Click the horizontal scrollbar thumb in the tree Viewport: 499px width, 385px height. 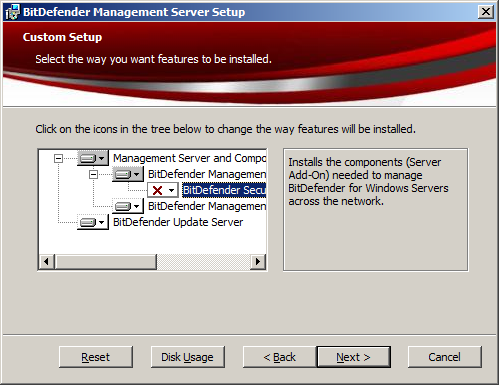[105, 262]
